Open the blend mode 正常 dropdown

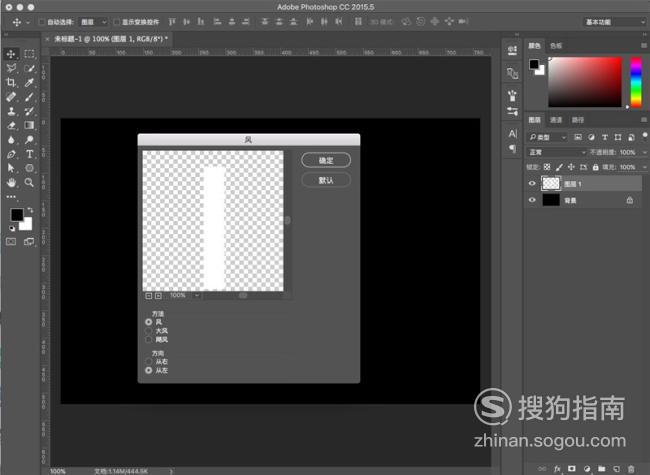tap(557, 152)
